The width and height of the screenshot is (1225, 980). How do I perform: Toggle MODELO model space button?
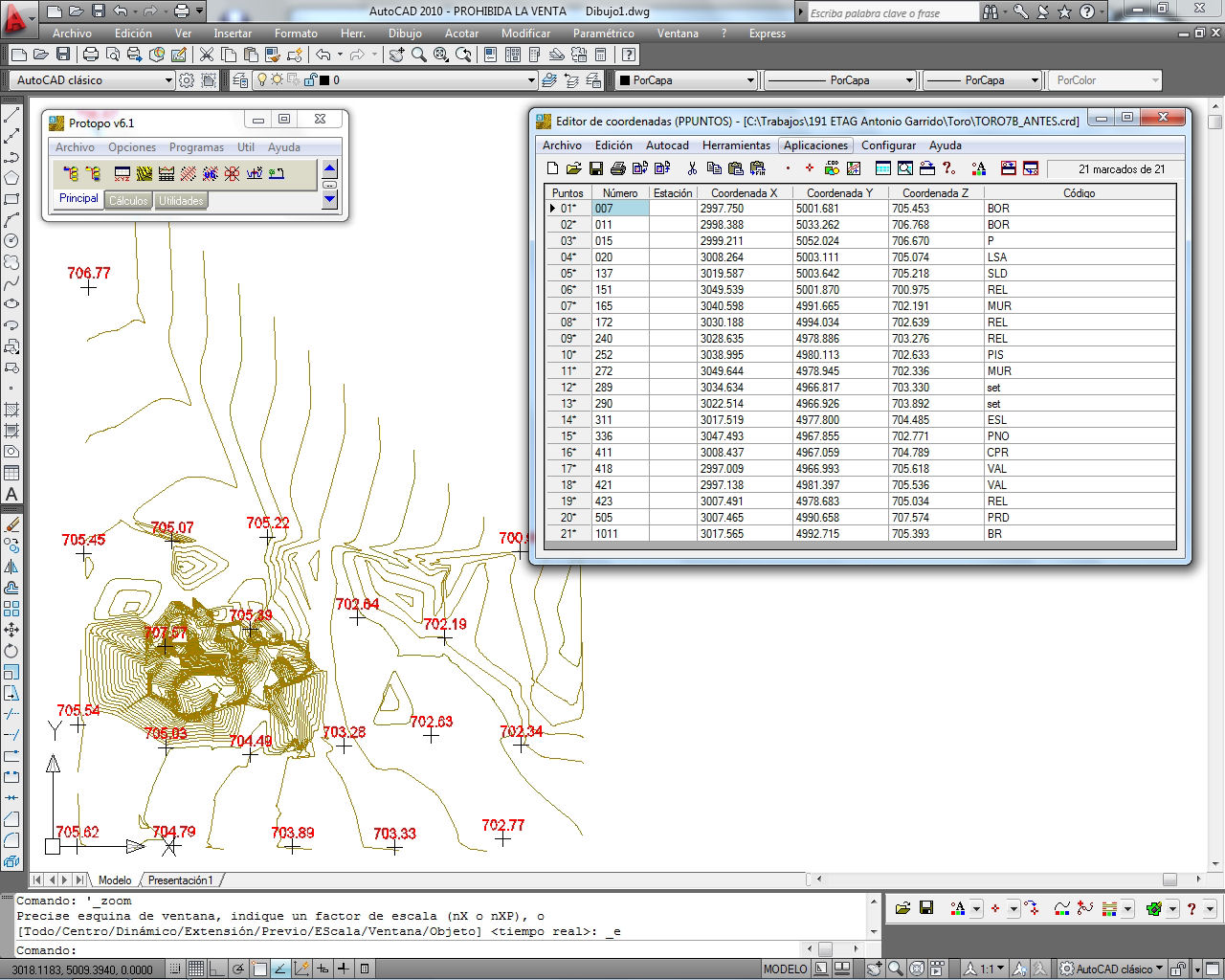785,969
